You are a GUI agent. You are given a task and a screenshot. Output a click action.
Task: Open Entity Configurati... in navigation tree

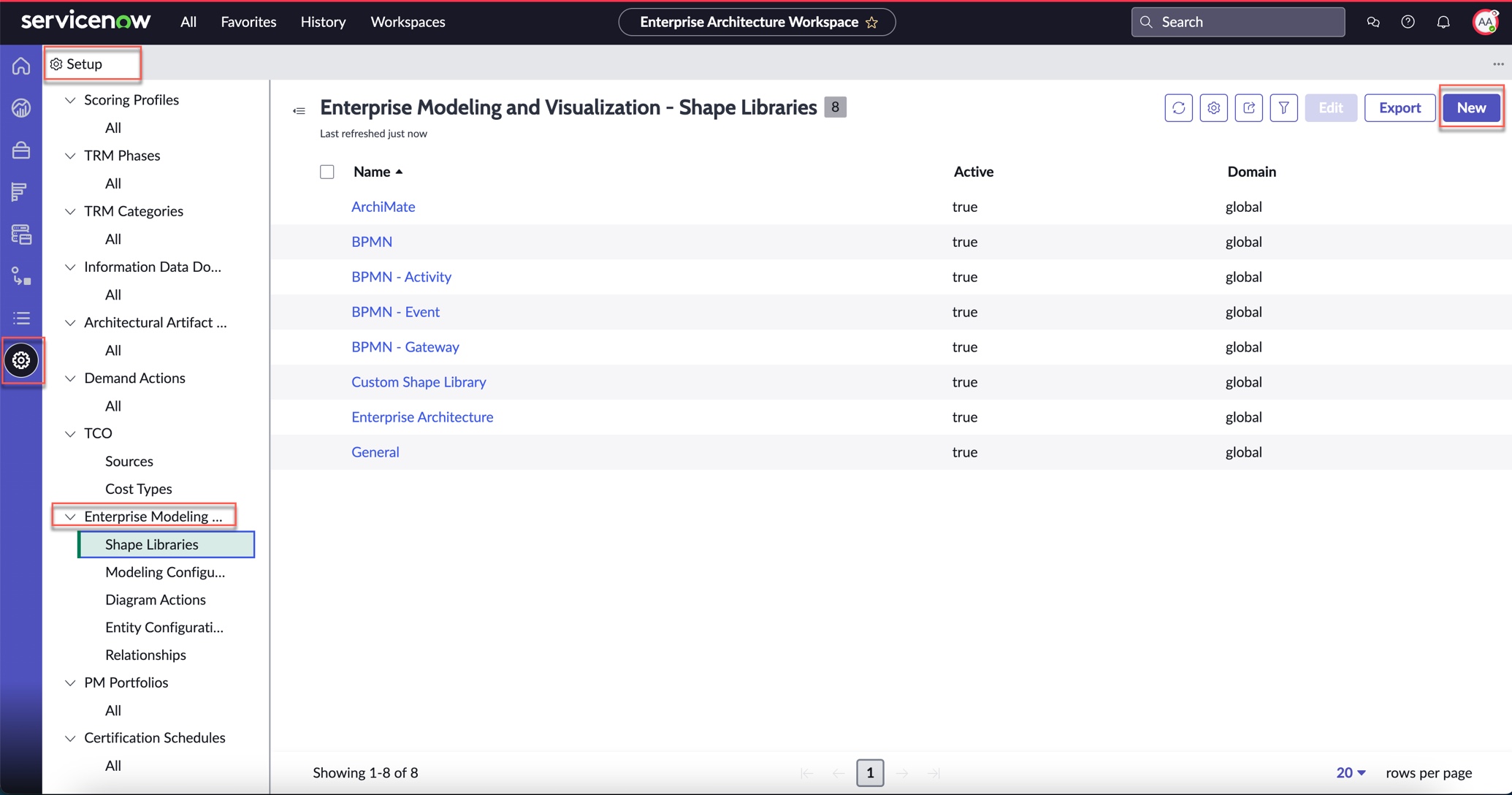pos(164,628)
